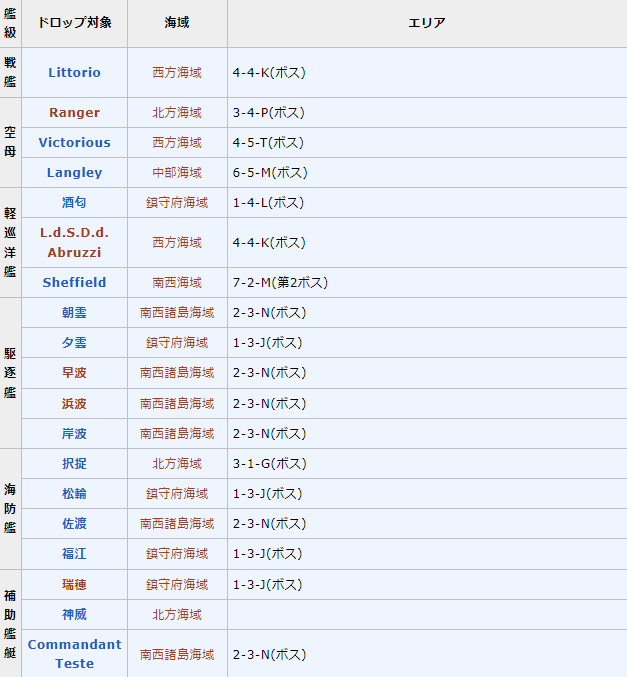Select the 2-3-N(ボス) cell in 朝雲 row

point(427,313)
